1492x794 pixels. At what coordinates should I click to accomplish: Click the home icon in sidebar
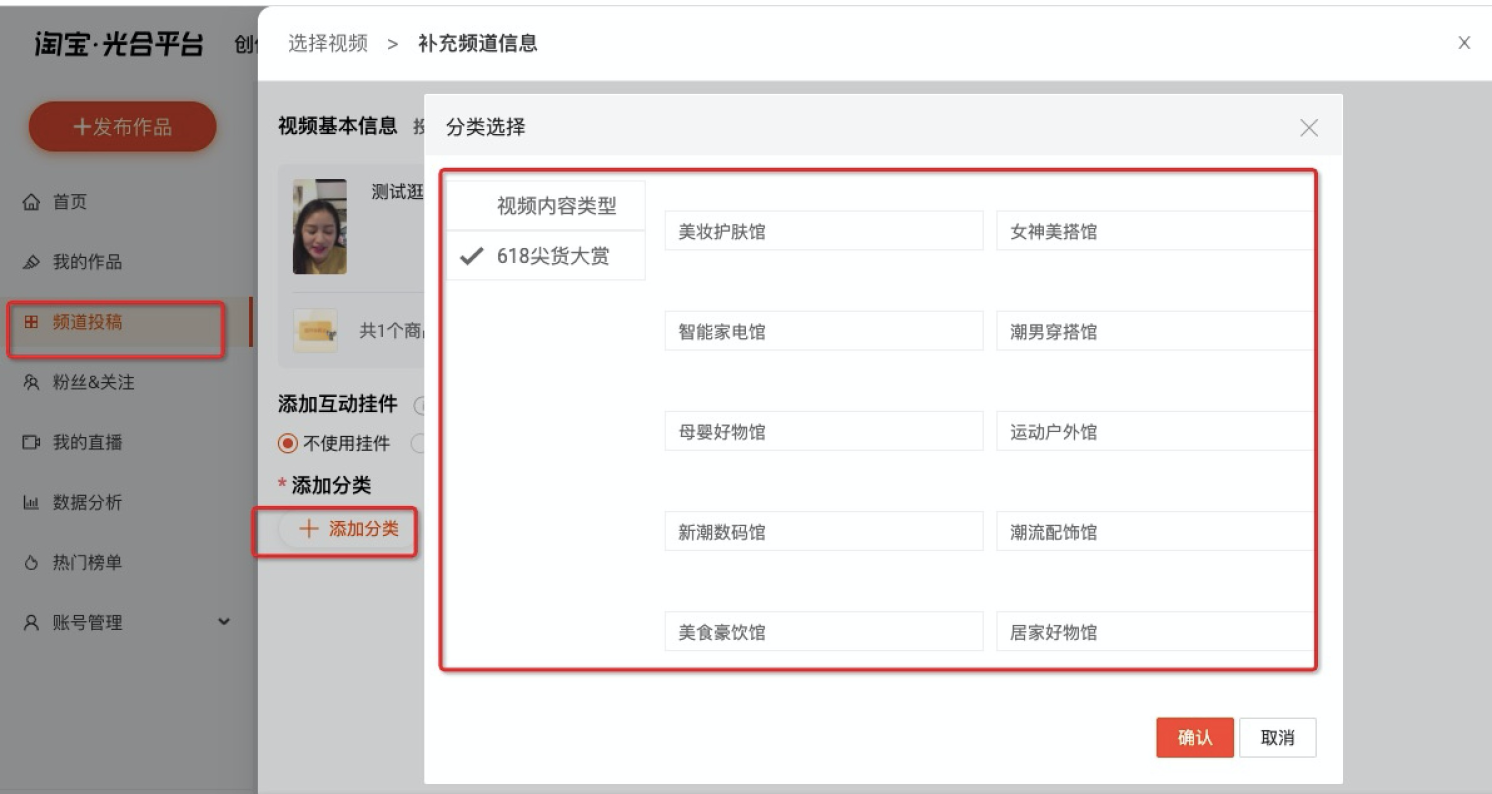[31, 202]
